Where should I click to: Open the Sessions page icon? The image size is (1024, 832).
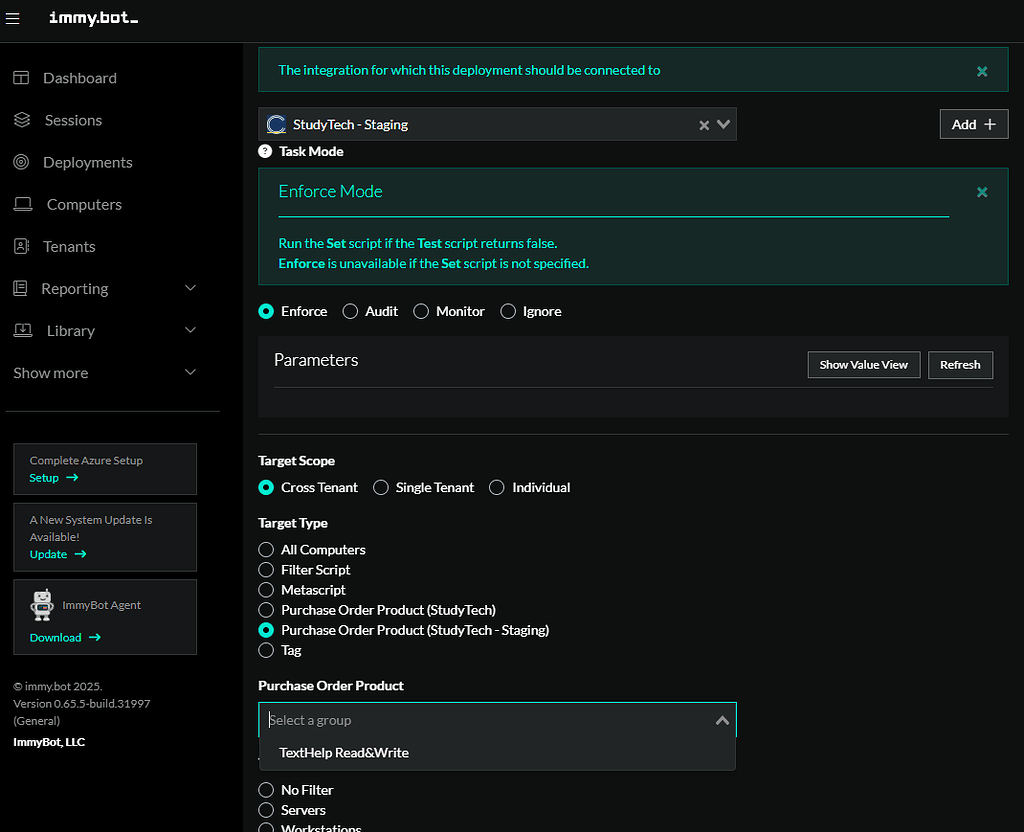(x=22, y=119)
